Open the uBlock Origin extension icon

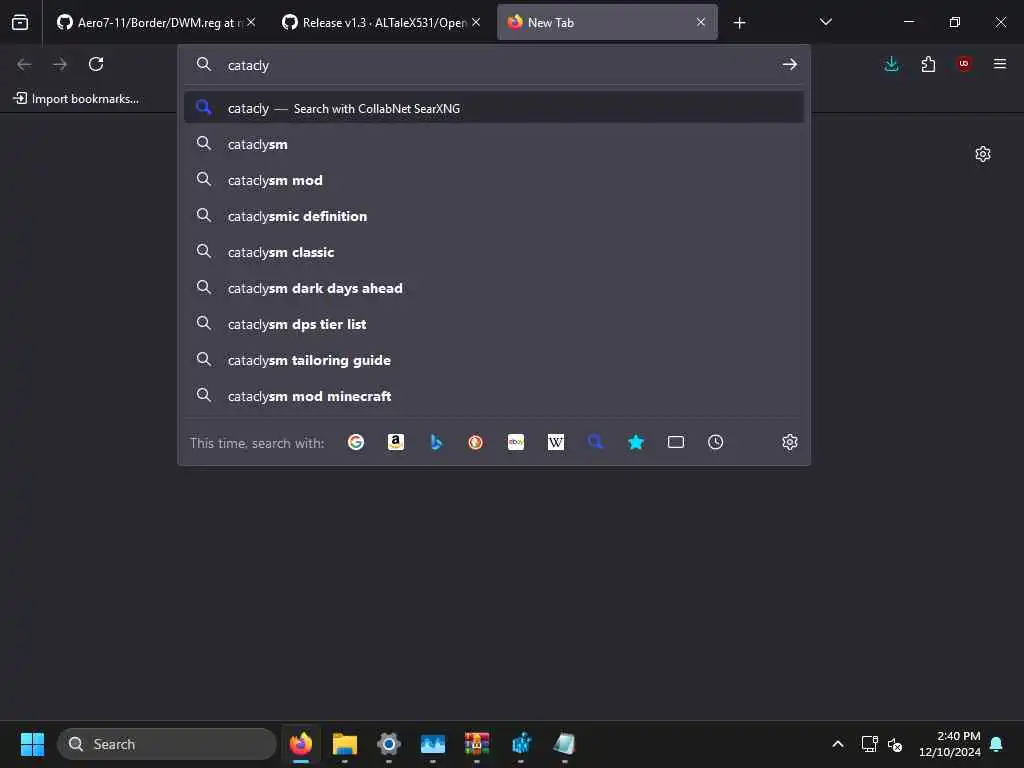tap(964, 64)
